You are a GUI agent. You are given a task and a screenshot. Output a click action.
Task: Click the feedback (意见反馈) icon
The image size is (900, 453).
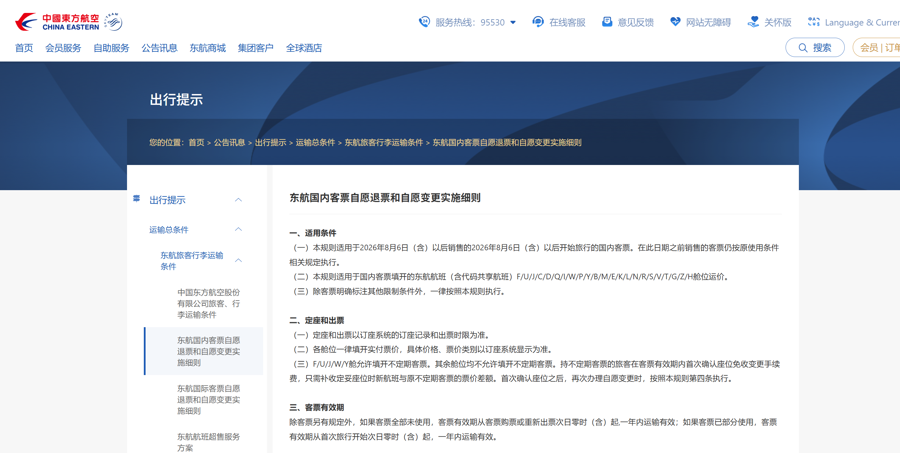[607, 22]
